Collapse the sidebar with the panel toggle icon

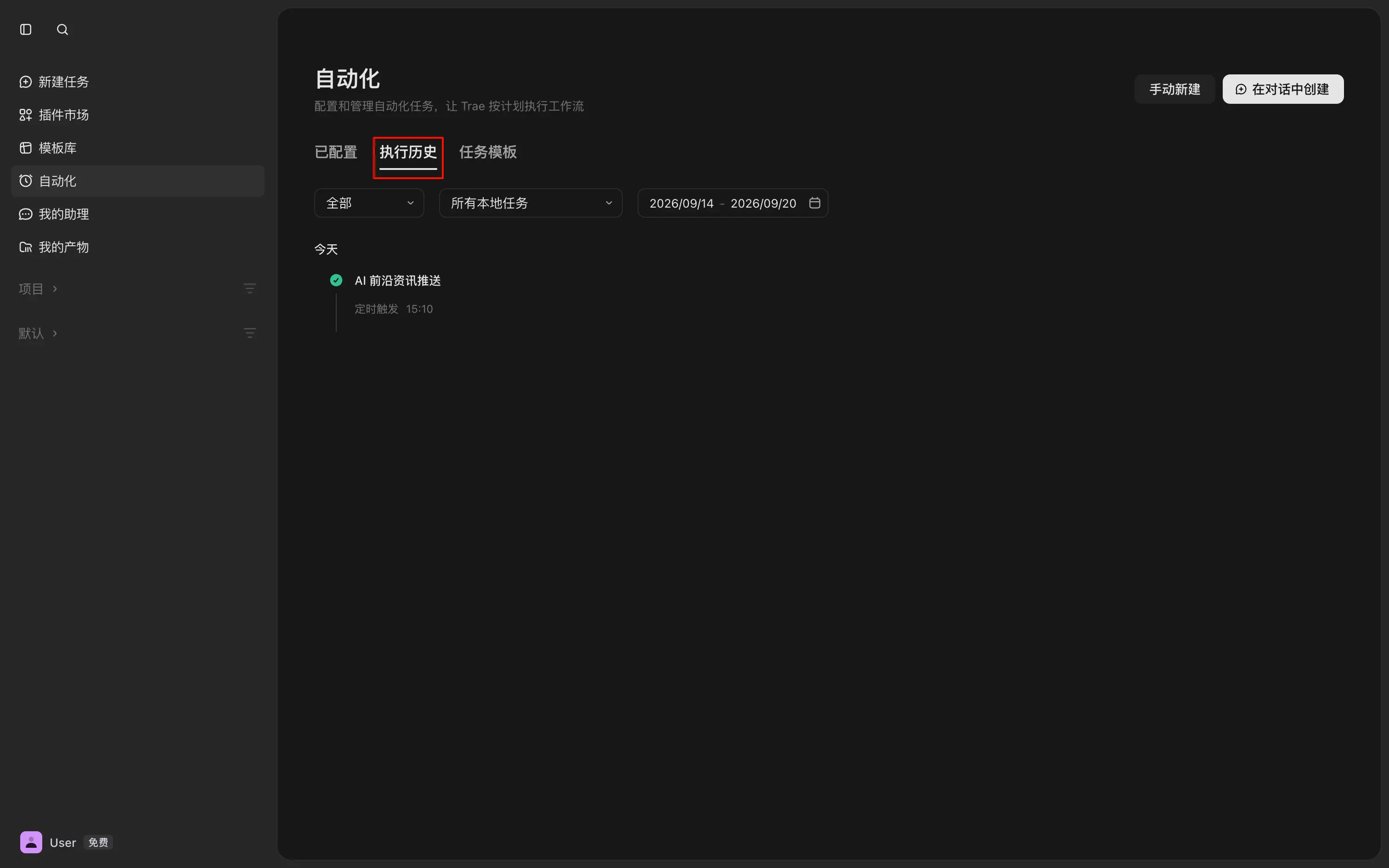[x=26, y=29]
